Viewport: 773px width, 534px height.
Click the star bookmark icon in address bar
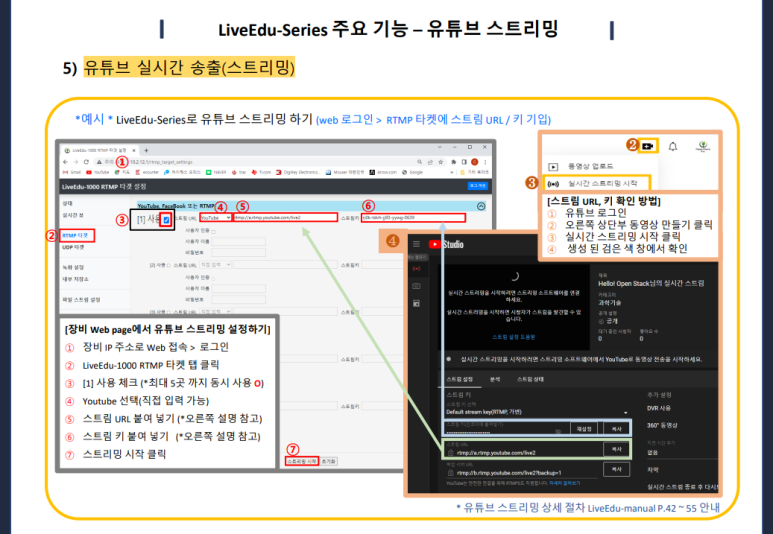pyautogui.click(x=441, y=162)
